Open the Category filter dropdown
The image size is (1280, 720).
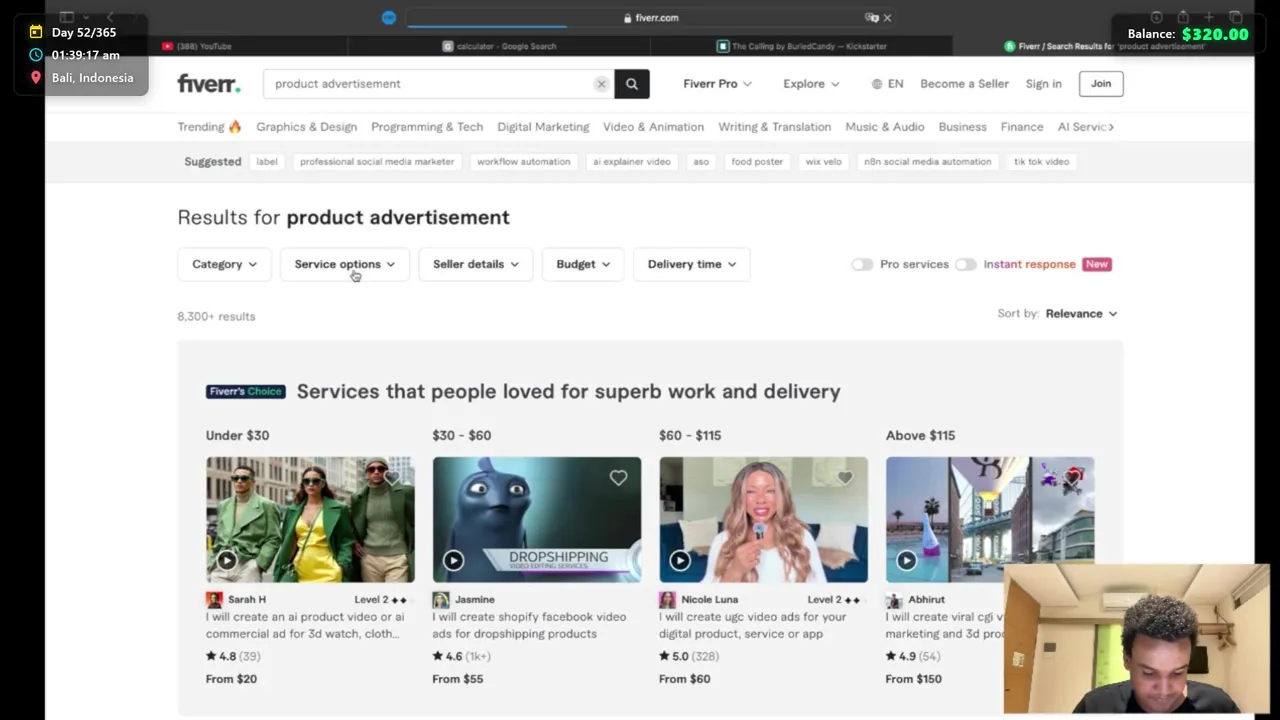click(224, 264)
